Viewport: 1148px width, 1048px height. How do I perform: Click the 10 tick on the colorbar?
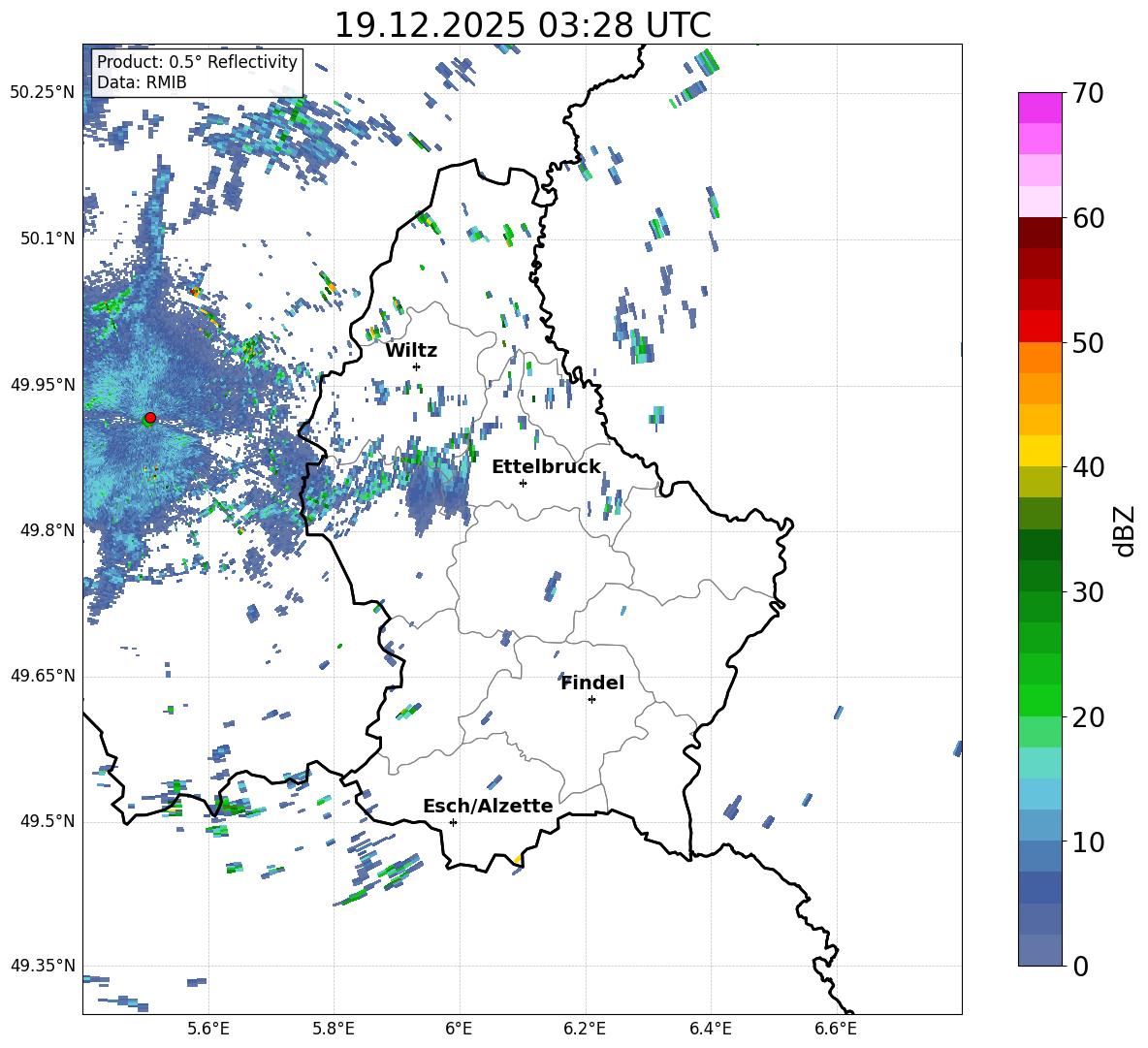[1088, 842]
